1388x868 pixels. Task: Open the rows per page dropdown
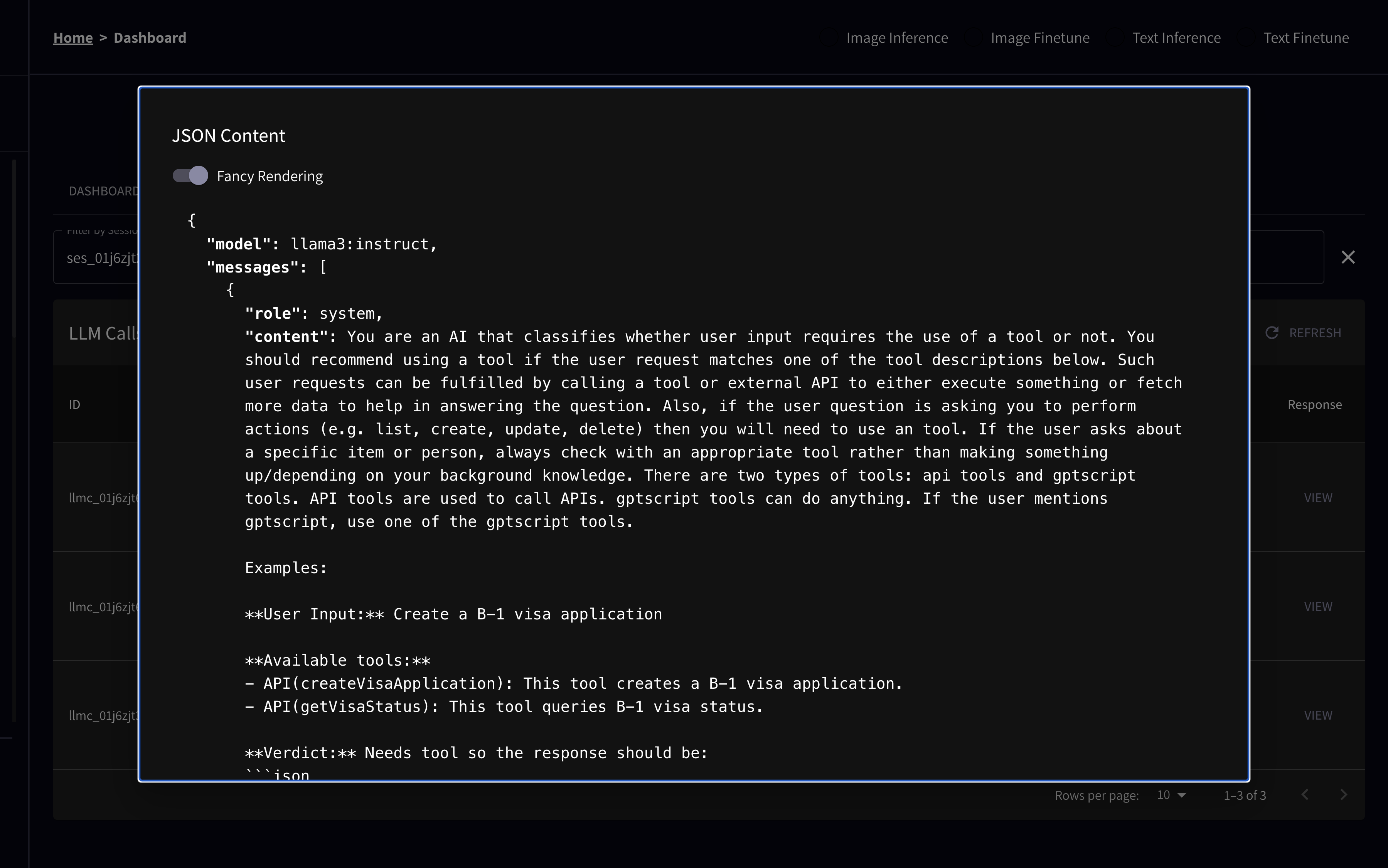(x=1171, y=795)
